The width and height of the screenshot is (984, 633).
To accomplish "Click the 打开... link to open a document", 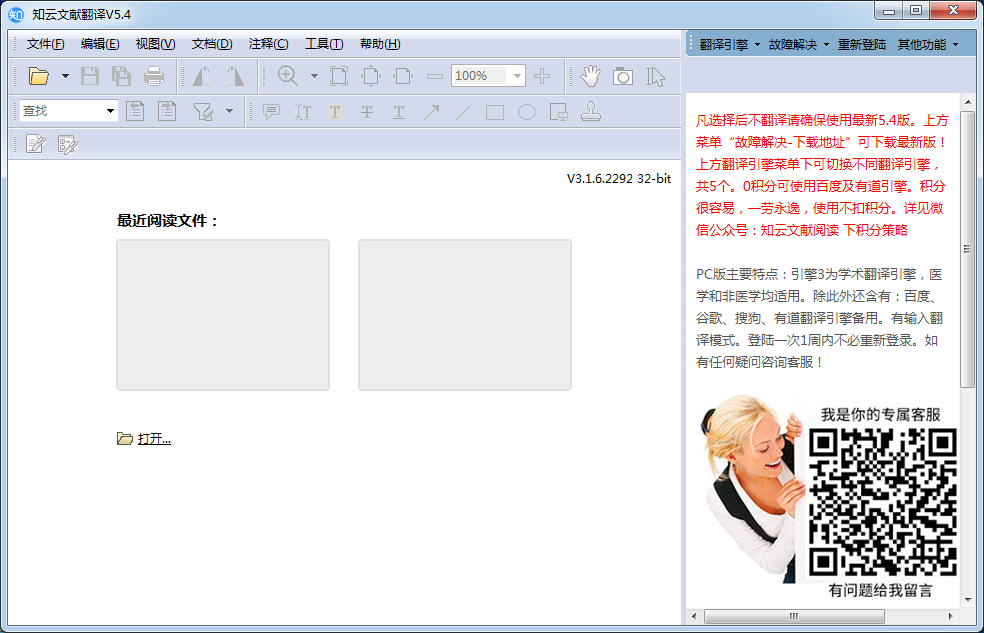I will coord(152,438).
